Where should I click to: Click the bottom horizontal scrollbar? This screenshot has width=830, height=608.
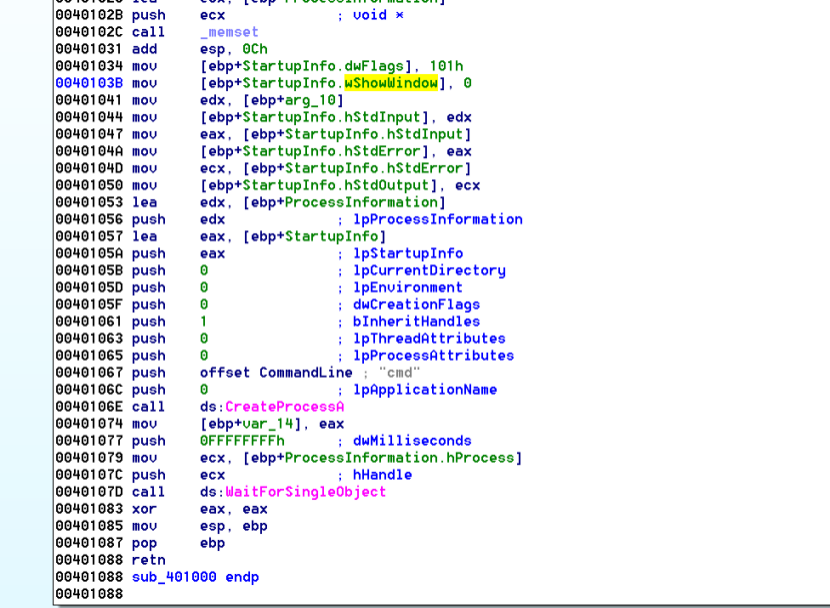[415, 605]
